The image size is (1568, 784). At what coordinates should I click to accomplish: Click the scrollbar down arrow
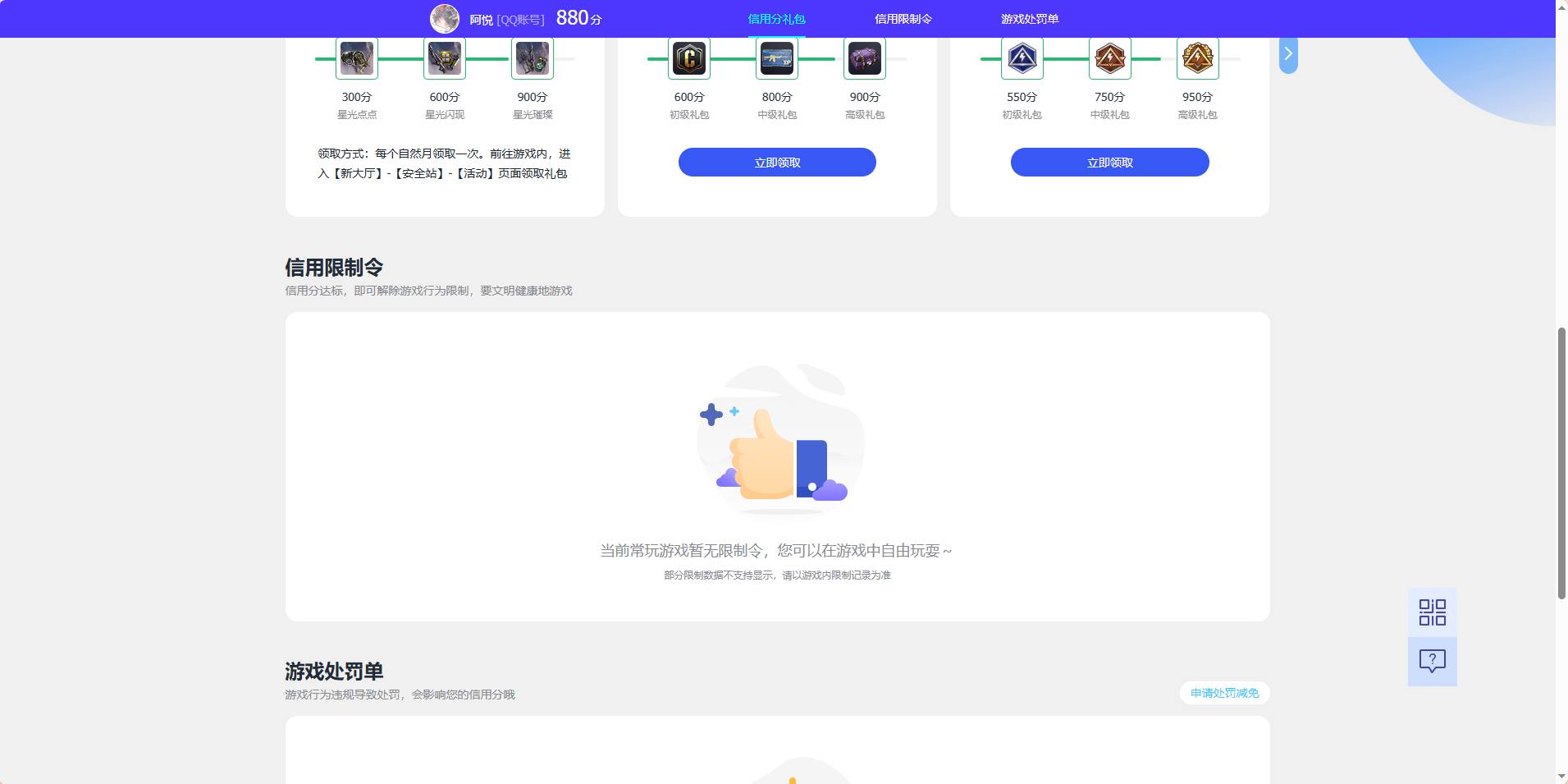(1561, 777)
